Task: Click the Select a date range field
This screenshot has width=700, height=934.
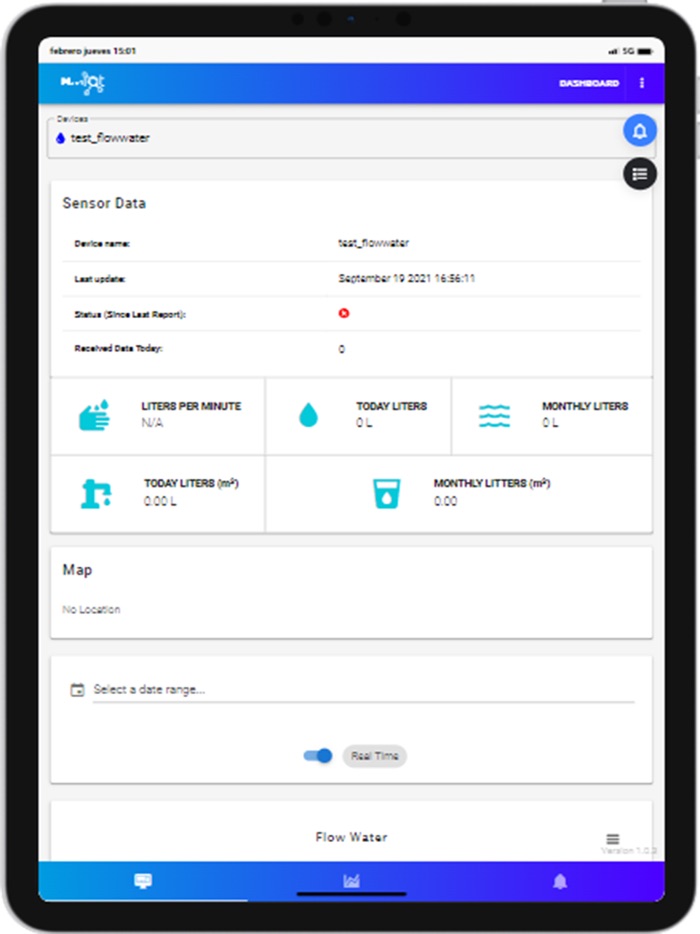Action: click(x=363, y=690)
